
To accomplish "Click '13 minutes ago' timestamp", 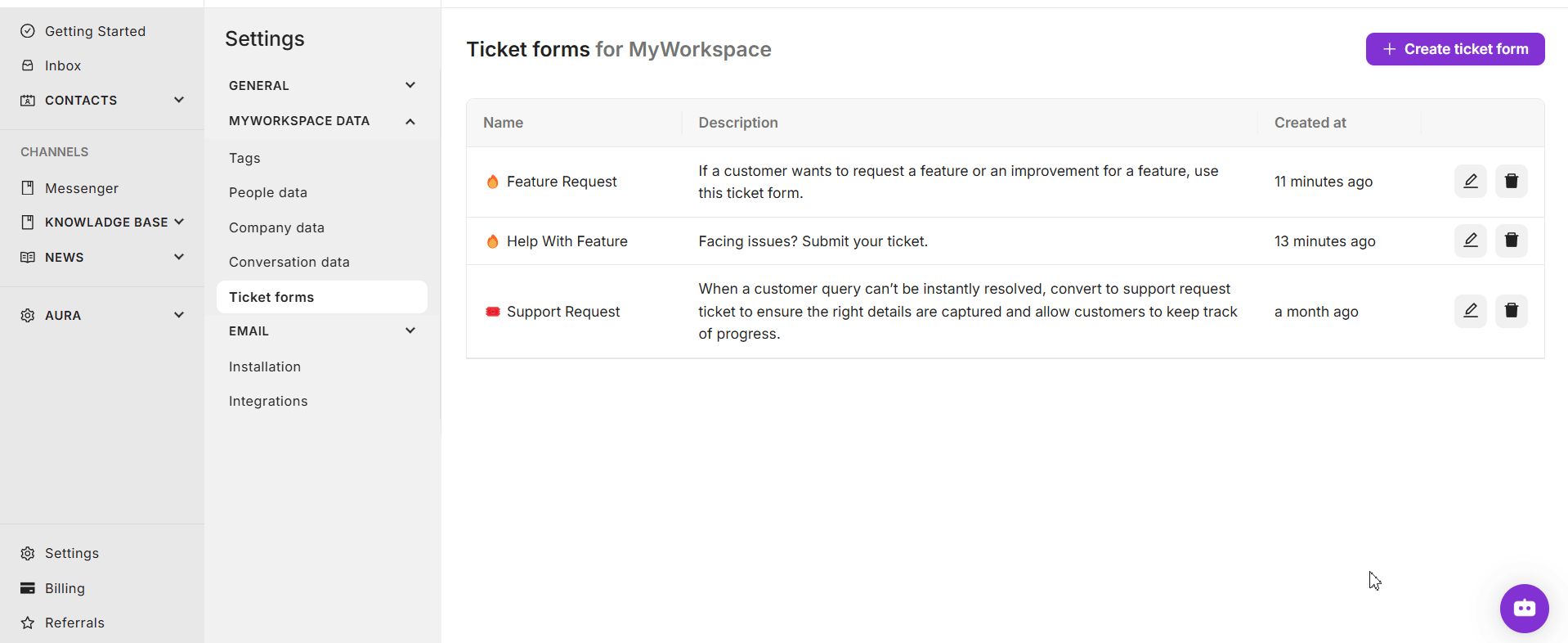I will tap(1325, 241).
